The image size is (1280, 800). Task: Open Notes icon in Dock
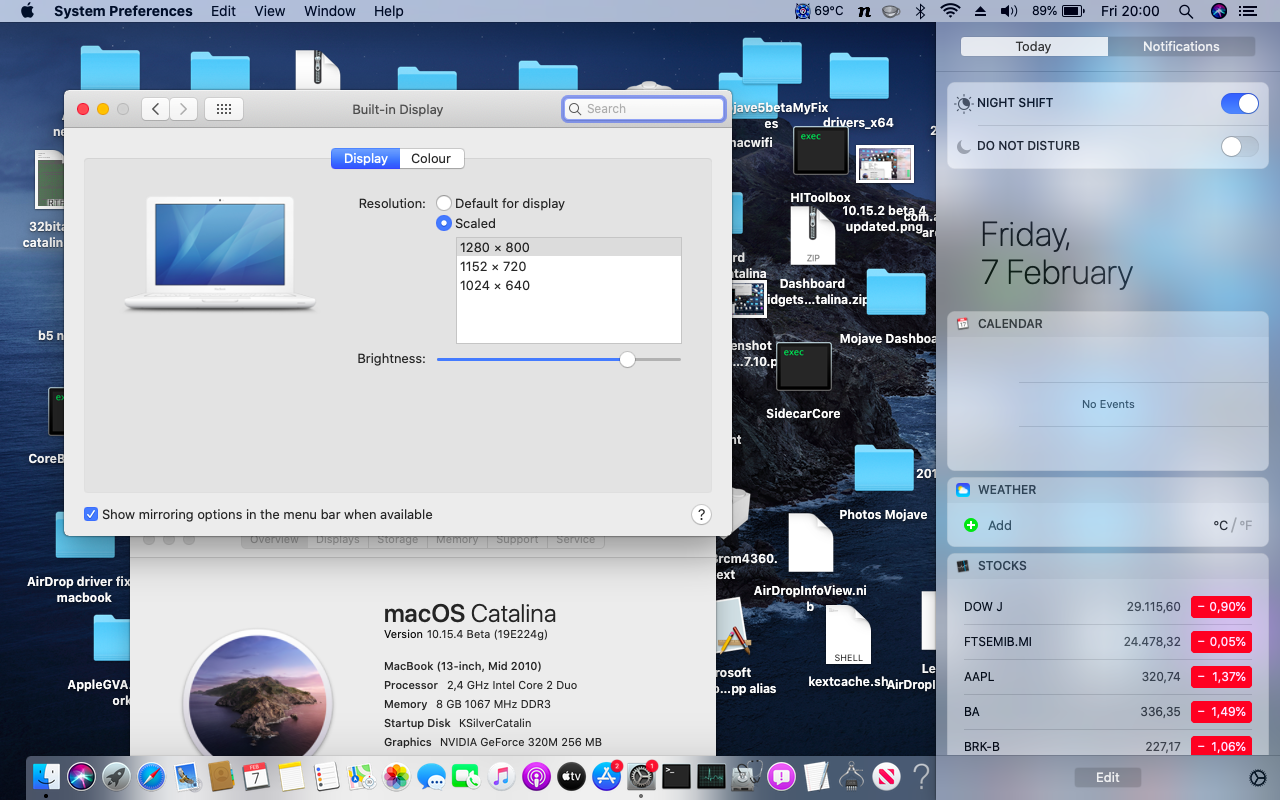click(291, 775)
